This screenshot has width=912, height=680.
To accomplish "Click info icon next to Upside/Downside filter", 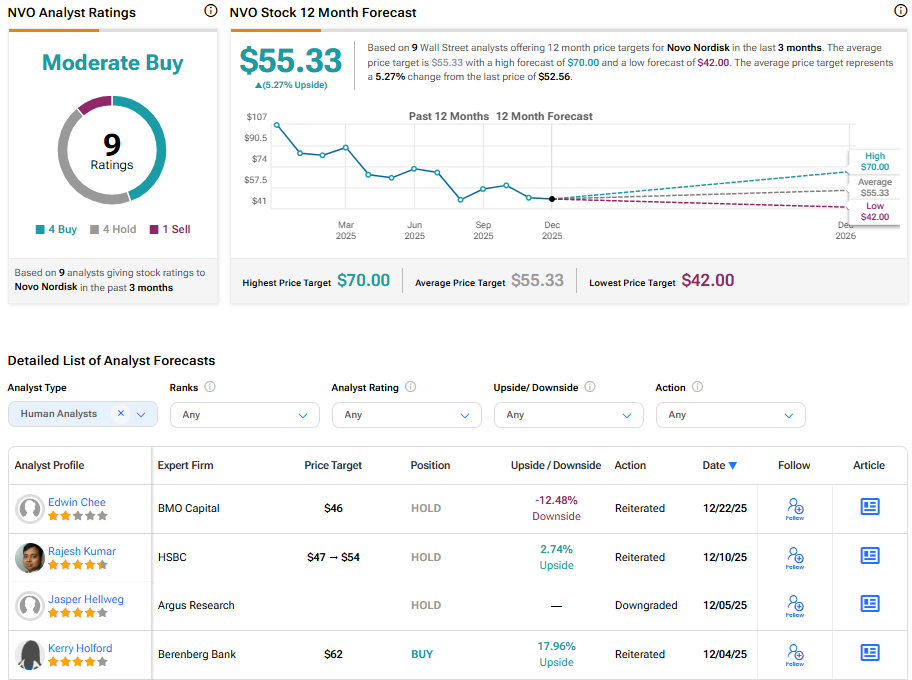I will [x=590, y=387].
